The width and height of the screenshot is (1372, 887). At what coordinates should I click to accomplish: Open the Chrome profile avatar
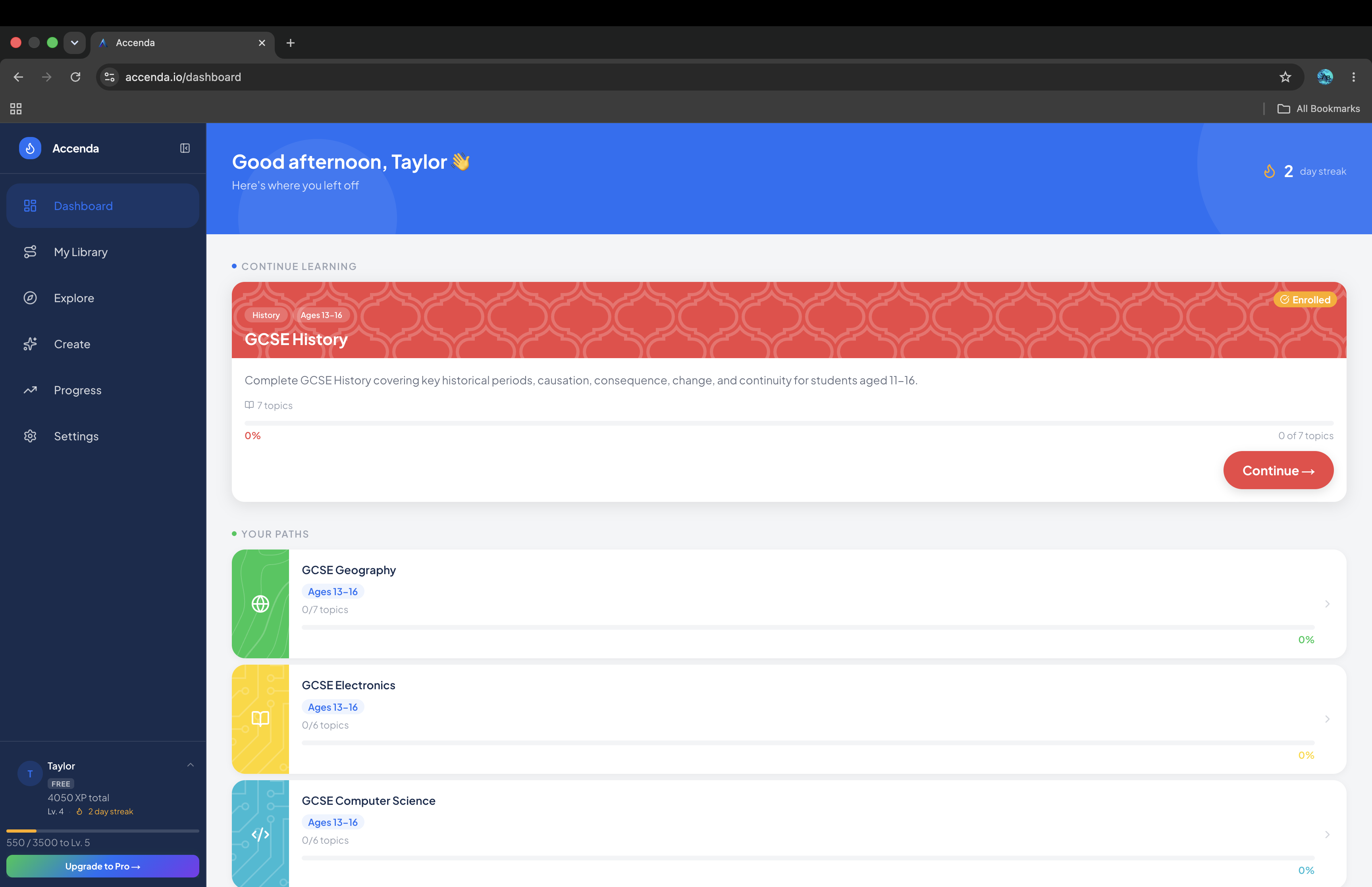tap(1325, 77)
